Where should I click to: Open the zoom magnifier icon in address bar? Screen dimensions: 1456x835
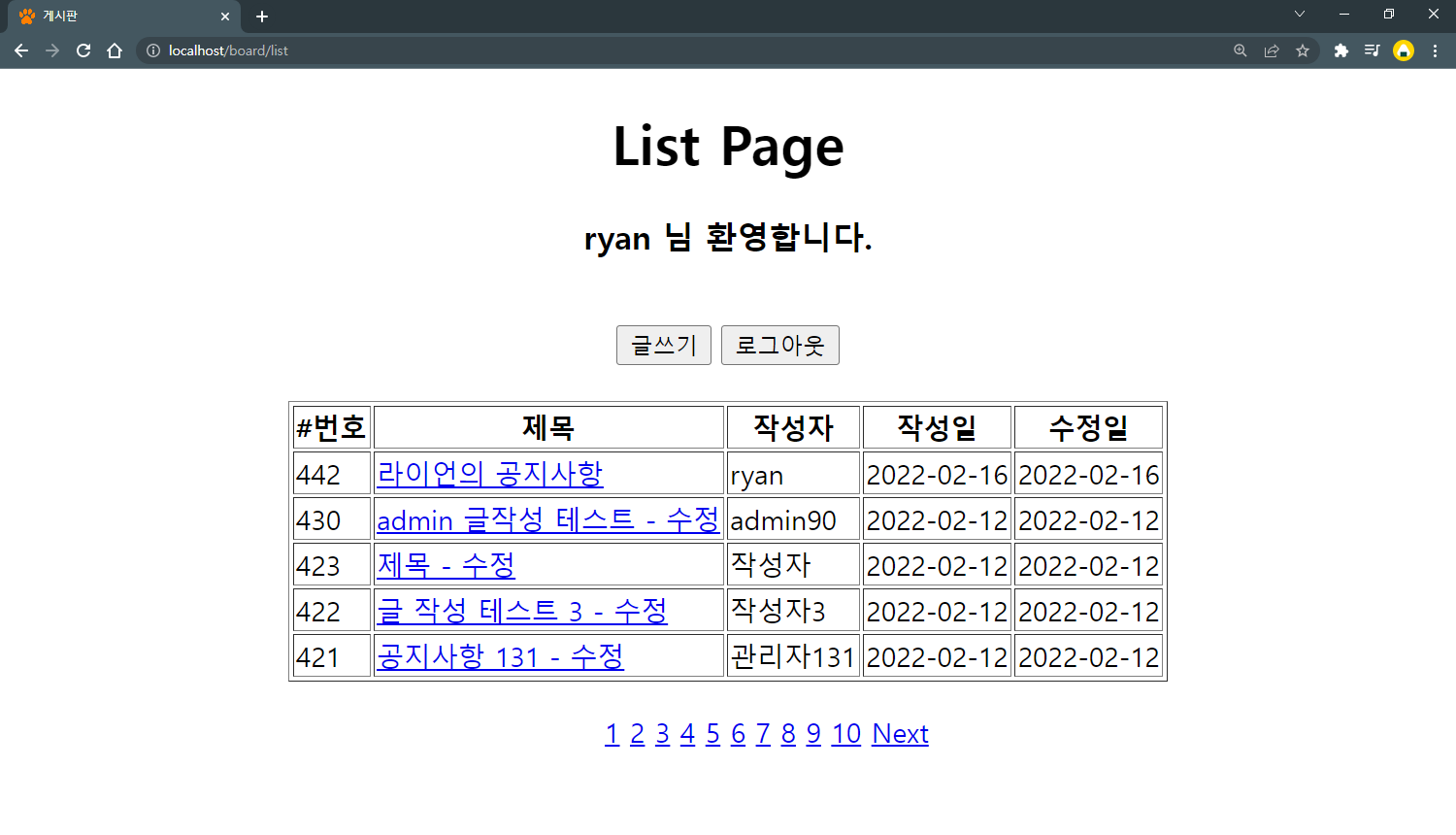[x=1241, y=50]
